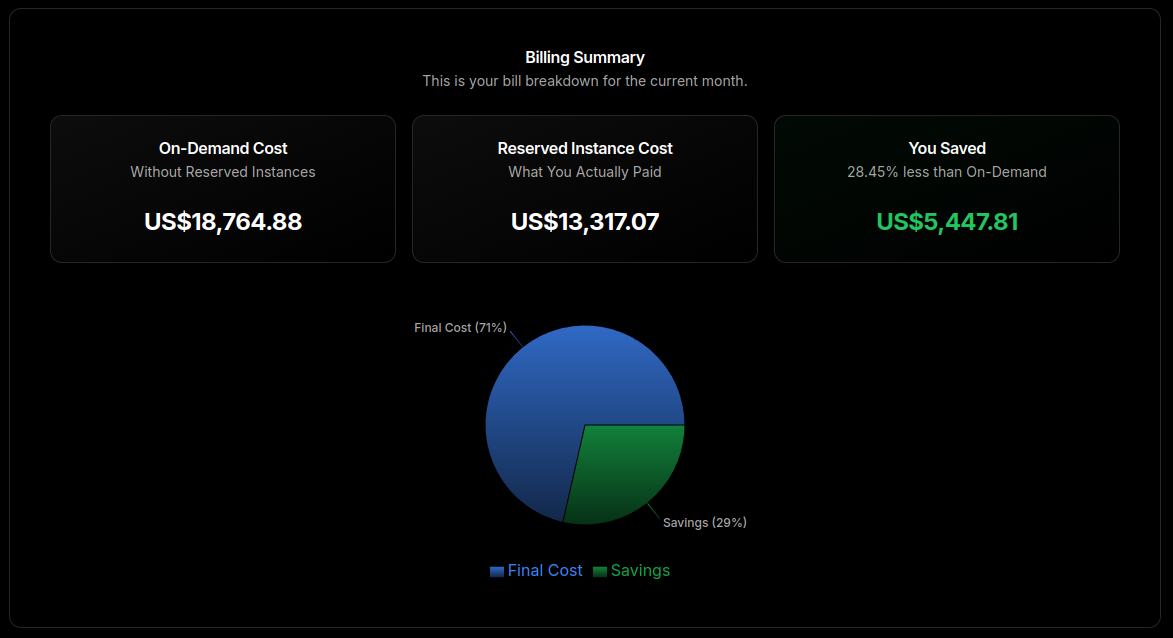The width and height of the screenshot is (1173, 638).
Task: Click the green US$5,447.81 savings amount
Action: 946,222
